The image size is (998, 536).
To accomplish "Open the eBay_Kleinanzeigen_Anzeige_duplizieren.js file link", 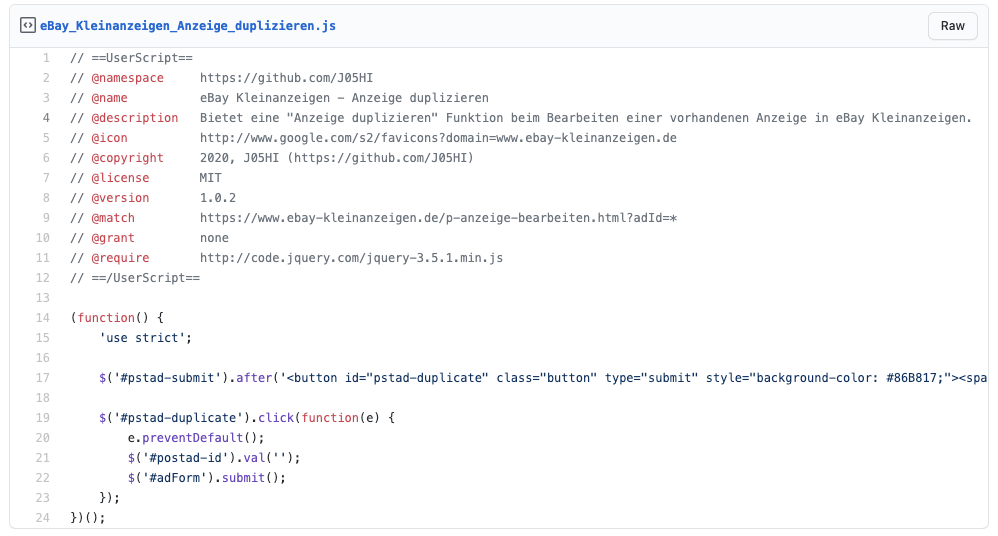I will (x=188, y=26).
